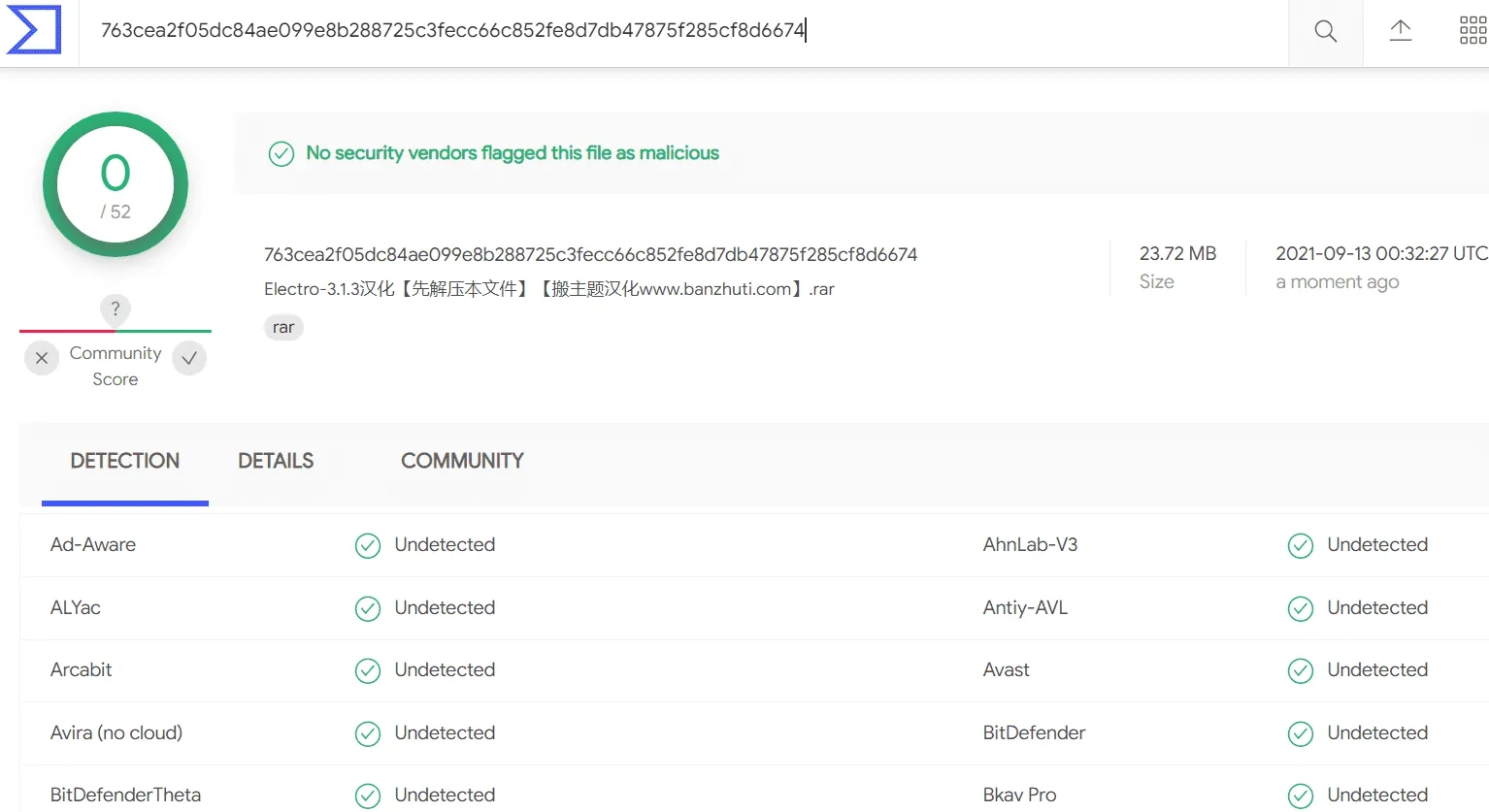Click the search magnifier icon

(x=1325, y=31)
